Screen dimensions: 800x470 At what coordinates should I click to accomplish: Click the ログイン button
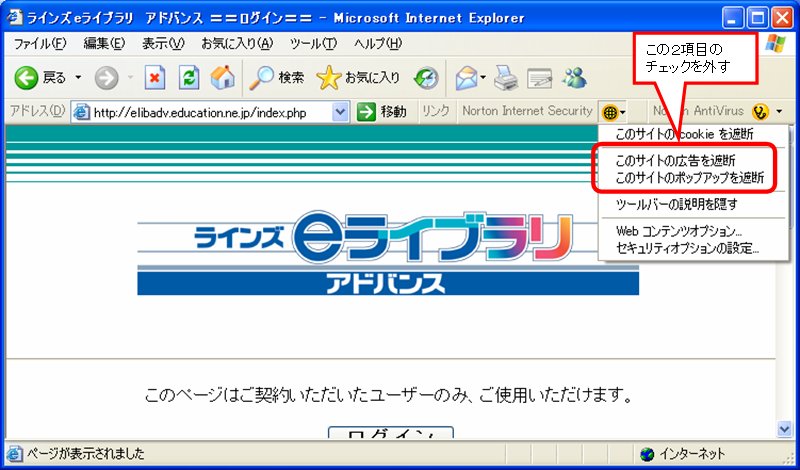coord(390,433)
